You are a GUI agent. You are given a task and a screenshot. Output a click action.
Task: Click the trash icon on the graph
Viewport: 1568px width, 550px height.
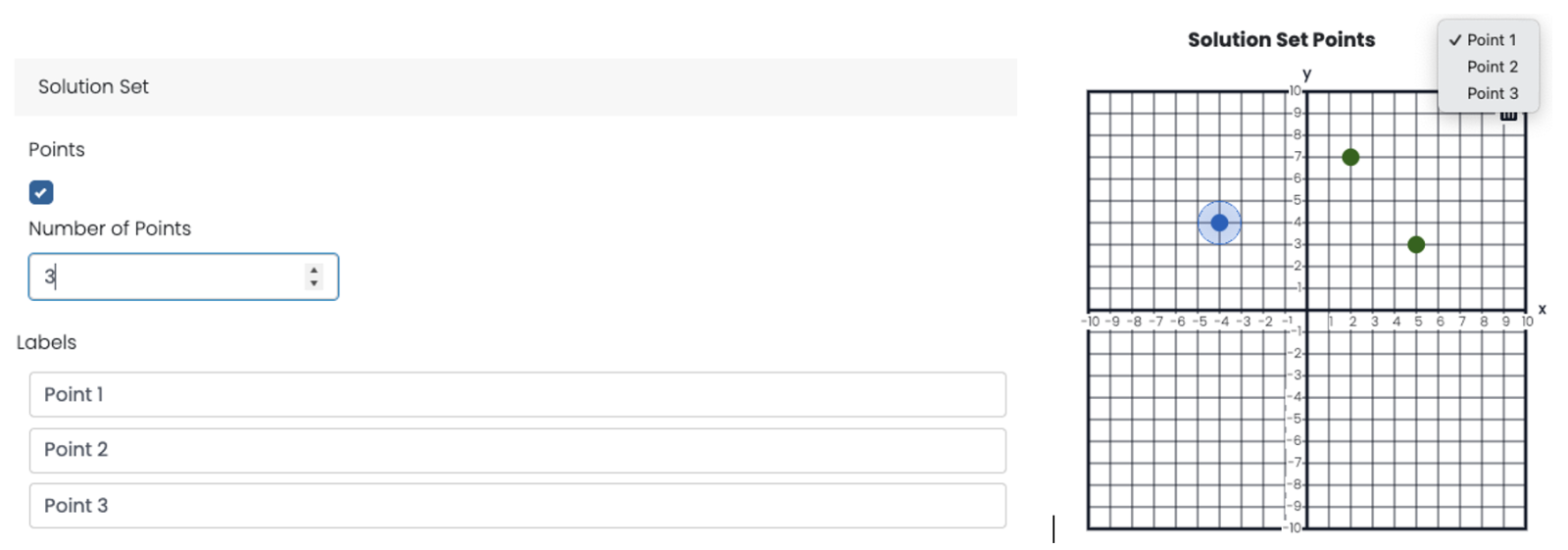pos(1508,116)
